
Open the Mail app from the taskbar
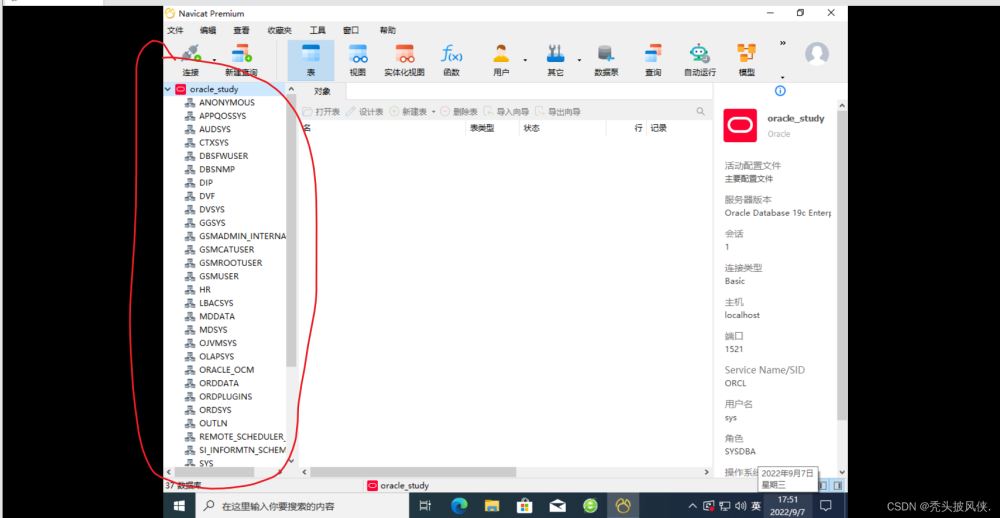click(557, 506)
